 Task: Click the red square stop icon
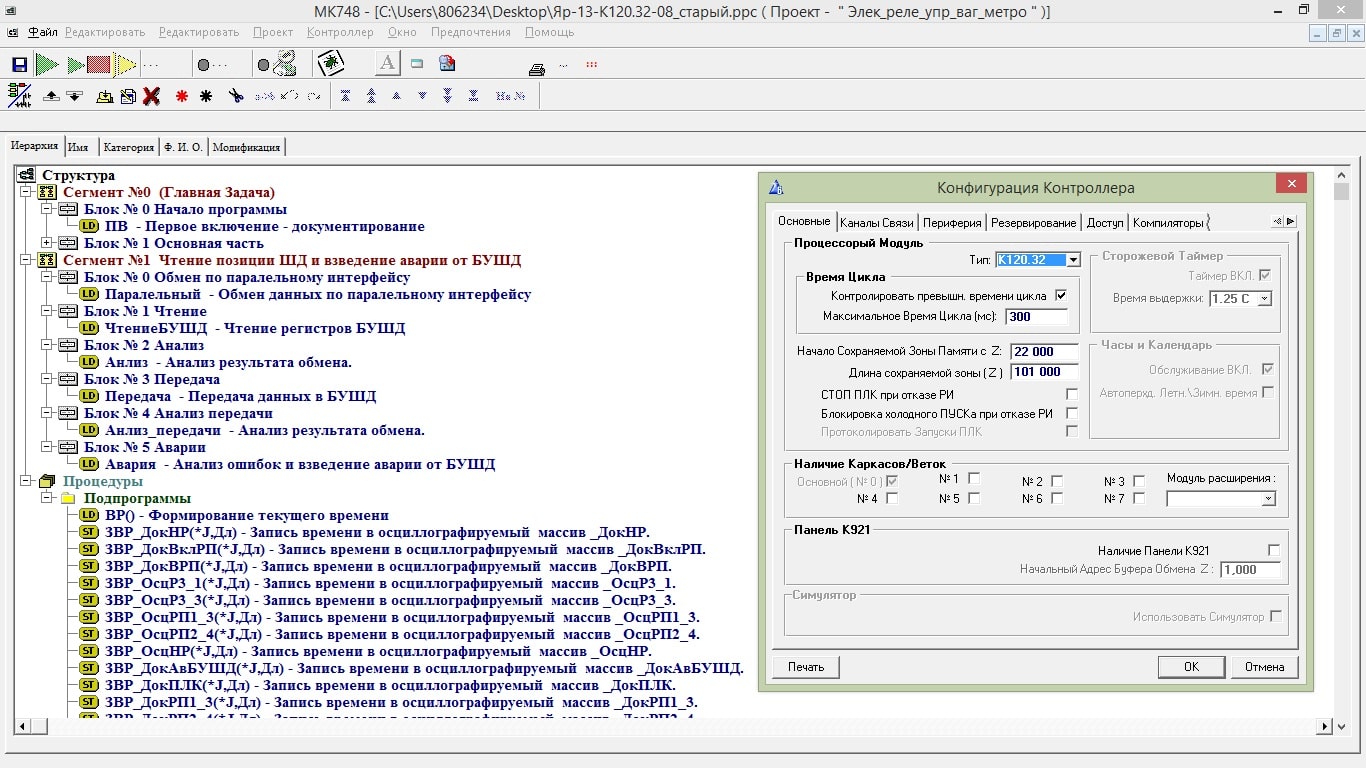click(98, 65)
